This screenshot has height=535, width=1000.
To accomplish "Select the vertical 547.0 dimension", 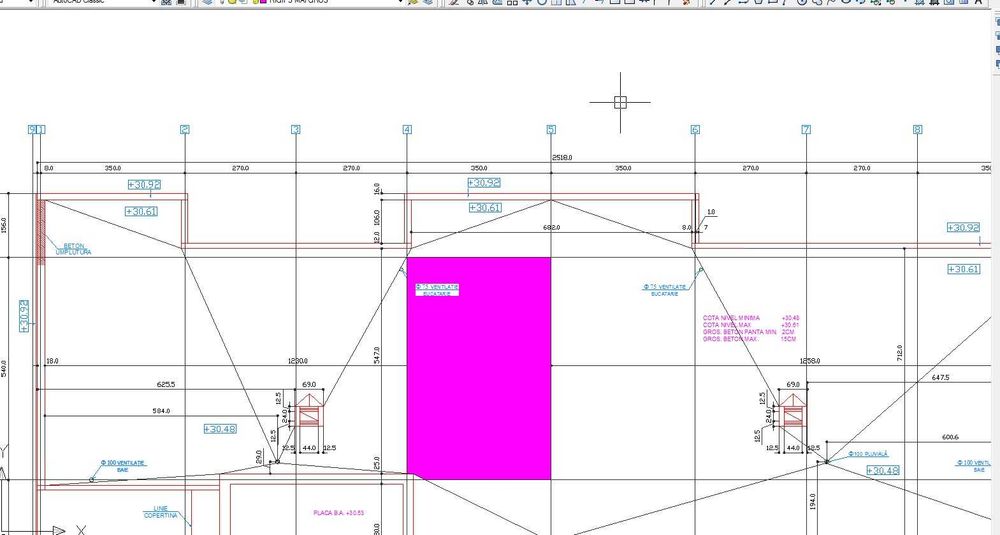I will coord(377,355).
